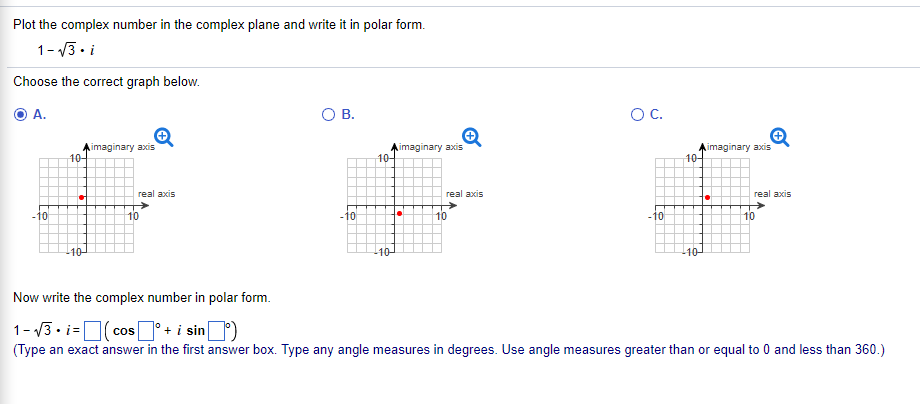Click the real axis label on graph C
The image size is (920, 404).
tap(772, 193)
